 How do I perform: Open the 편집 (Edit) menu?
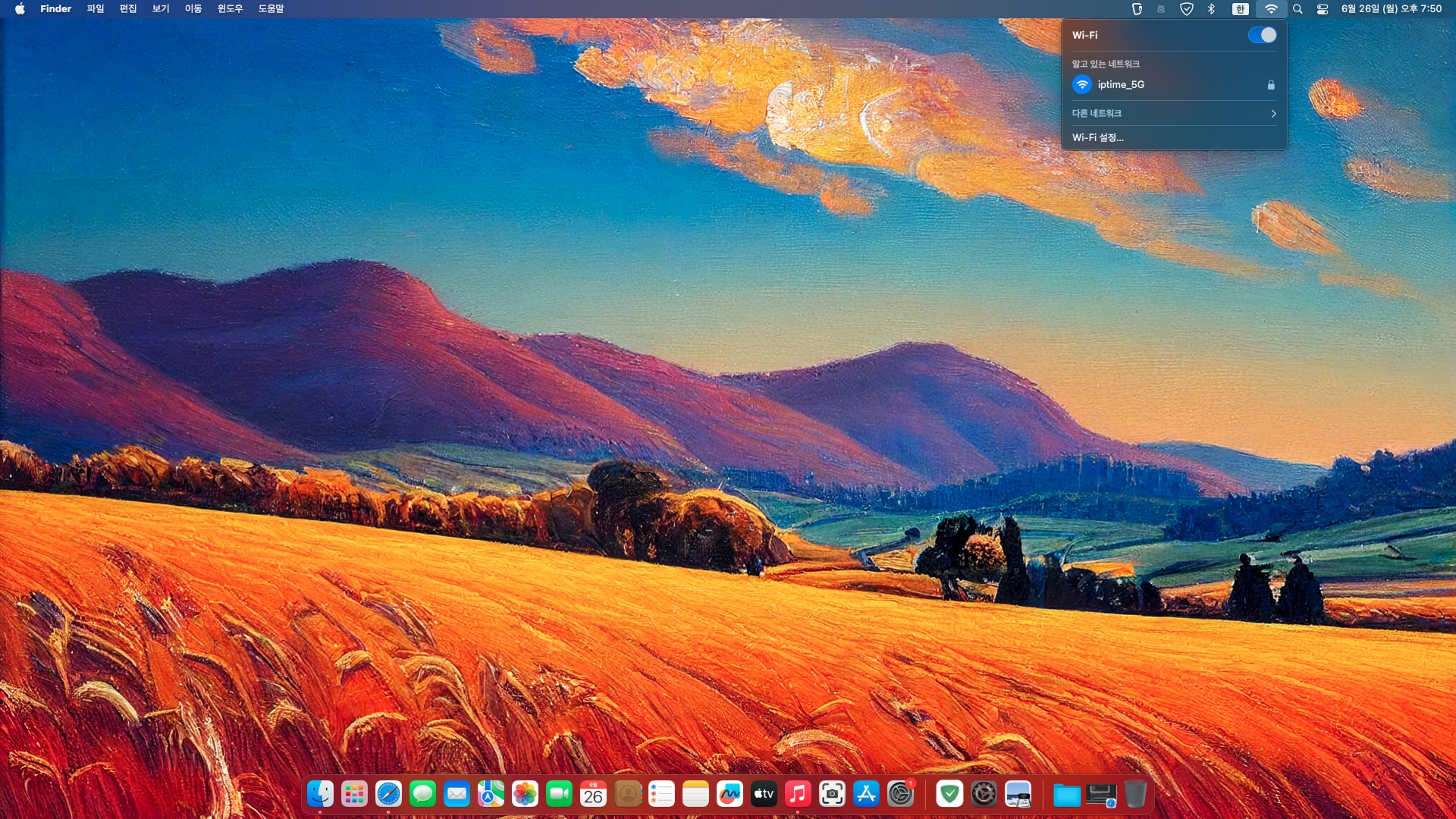pos(128,9)
